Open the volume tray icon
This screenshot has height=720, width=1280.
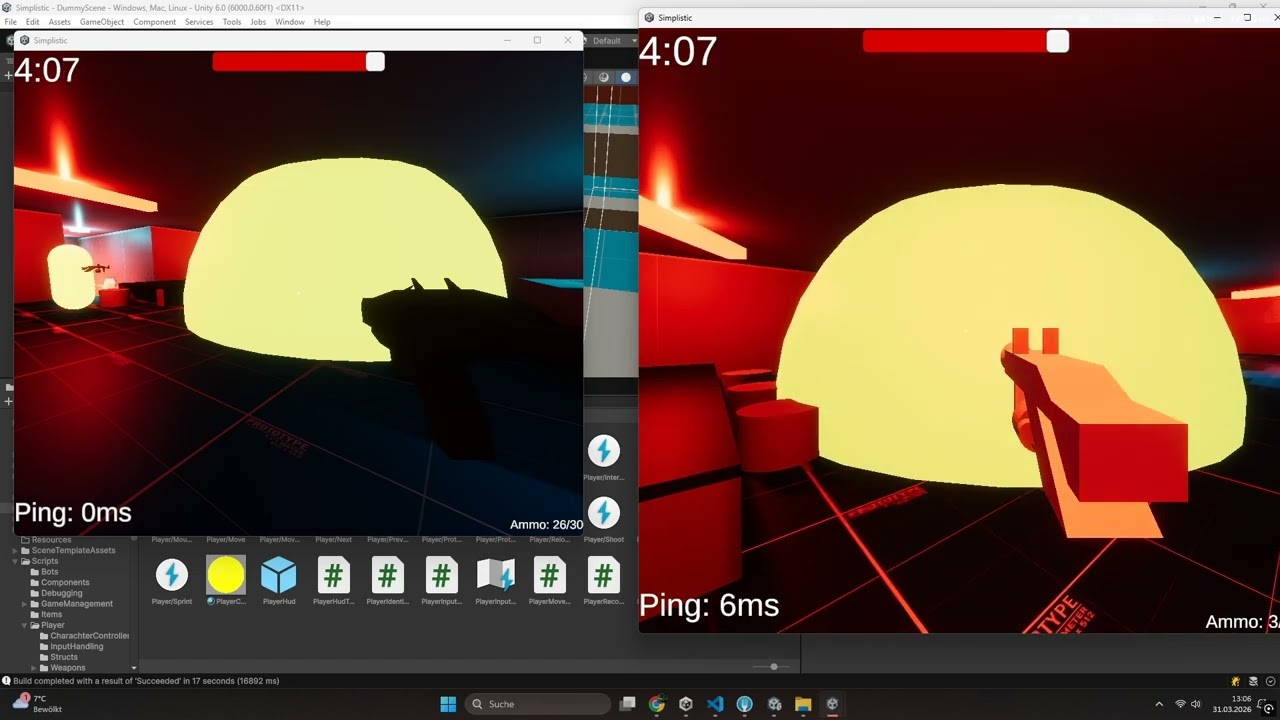(x=1196, y=704)
